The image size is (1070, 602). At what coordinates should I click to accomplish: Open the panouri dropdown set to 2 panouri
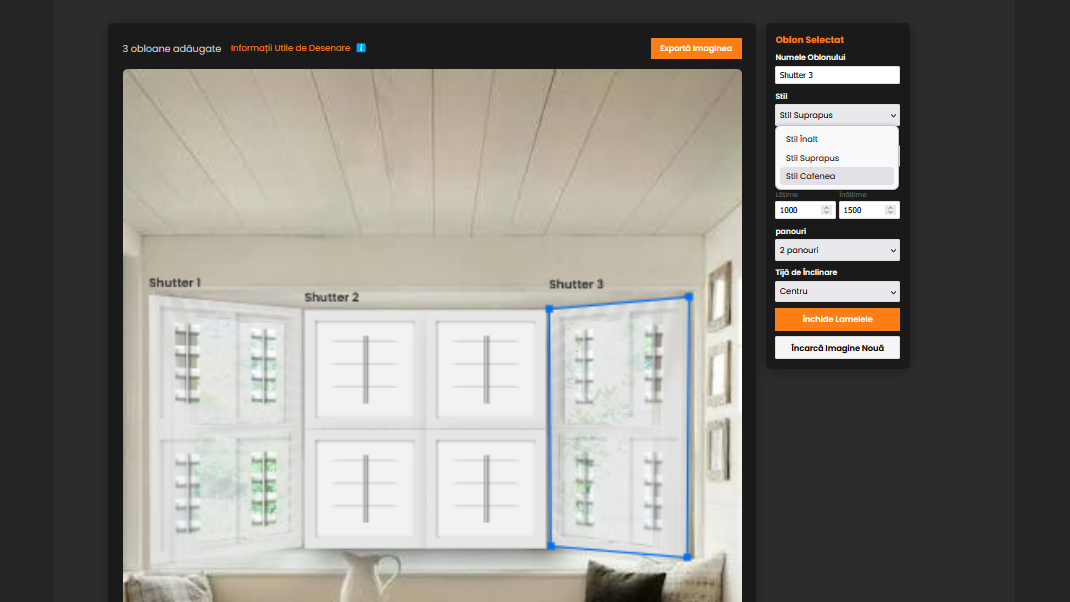(837, 250)
